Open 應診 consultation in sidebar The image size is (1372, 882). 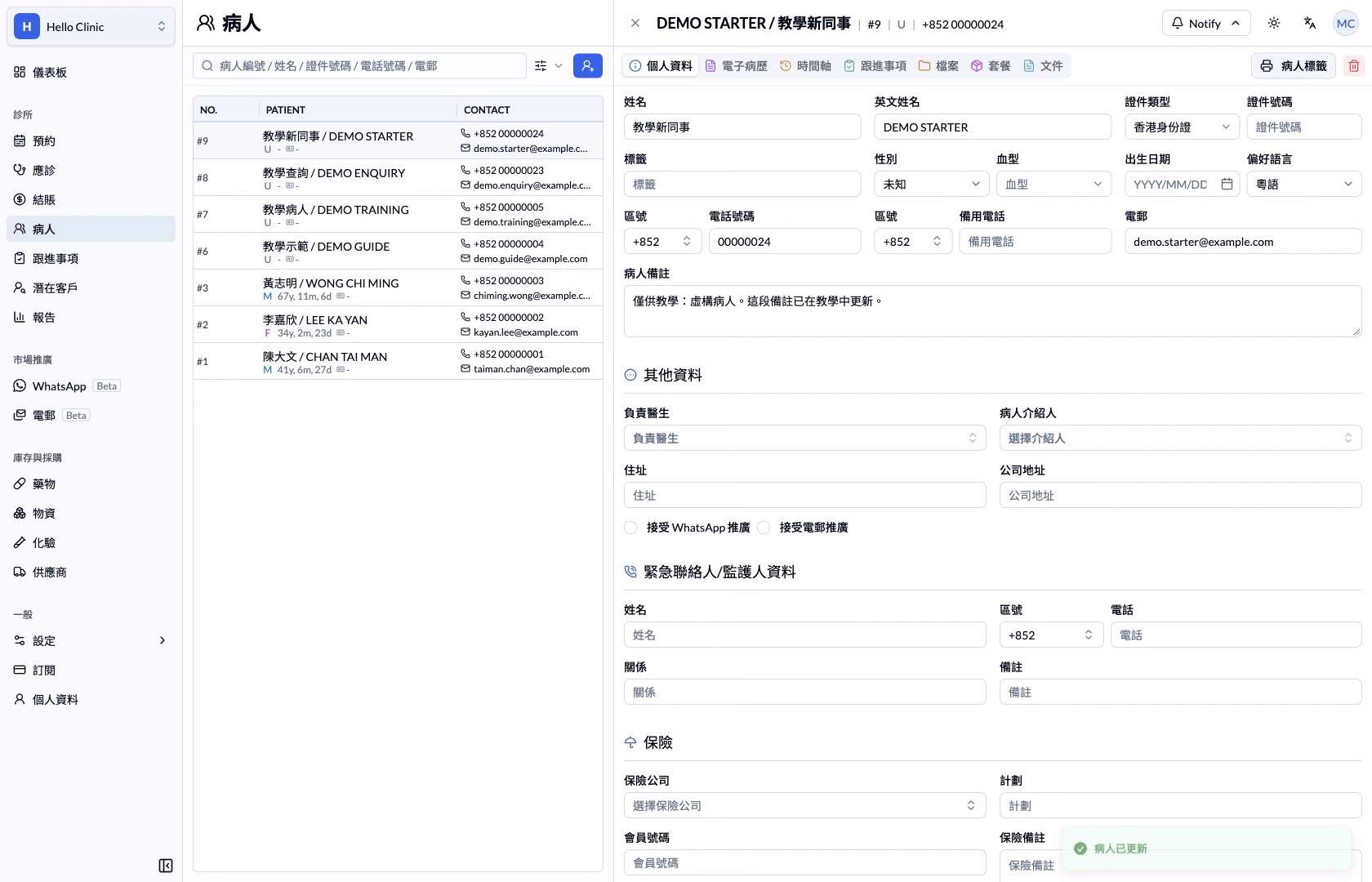click(x=91, y=170)
